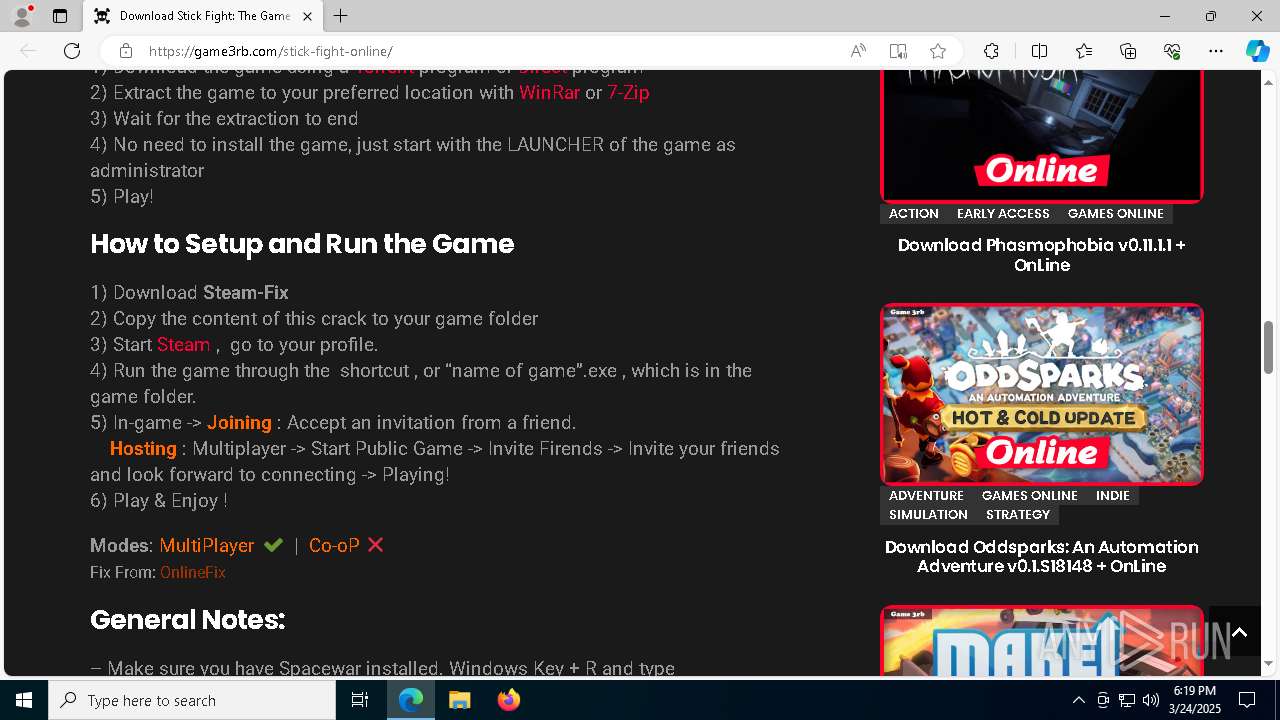Open the Favorites list icon
Image resolution: width=1280 pixels, height=720 pixels.
coord(1084,51)
